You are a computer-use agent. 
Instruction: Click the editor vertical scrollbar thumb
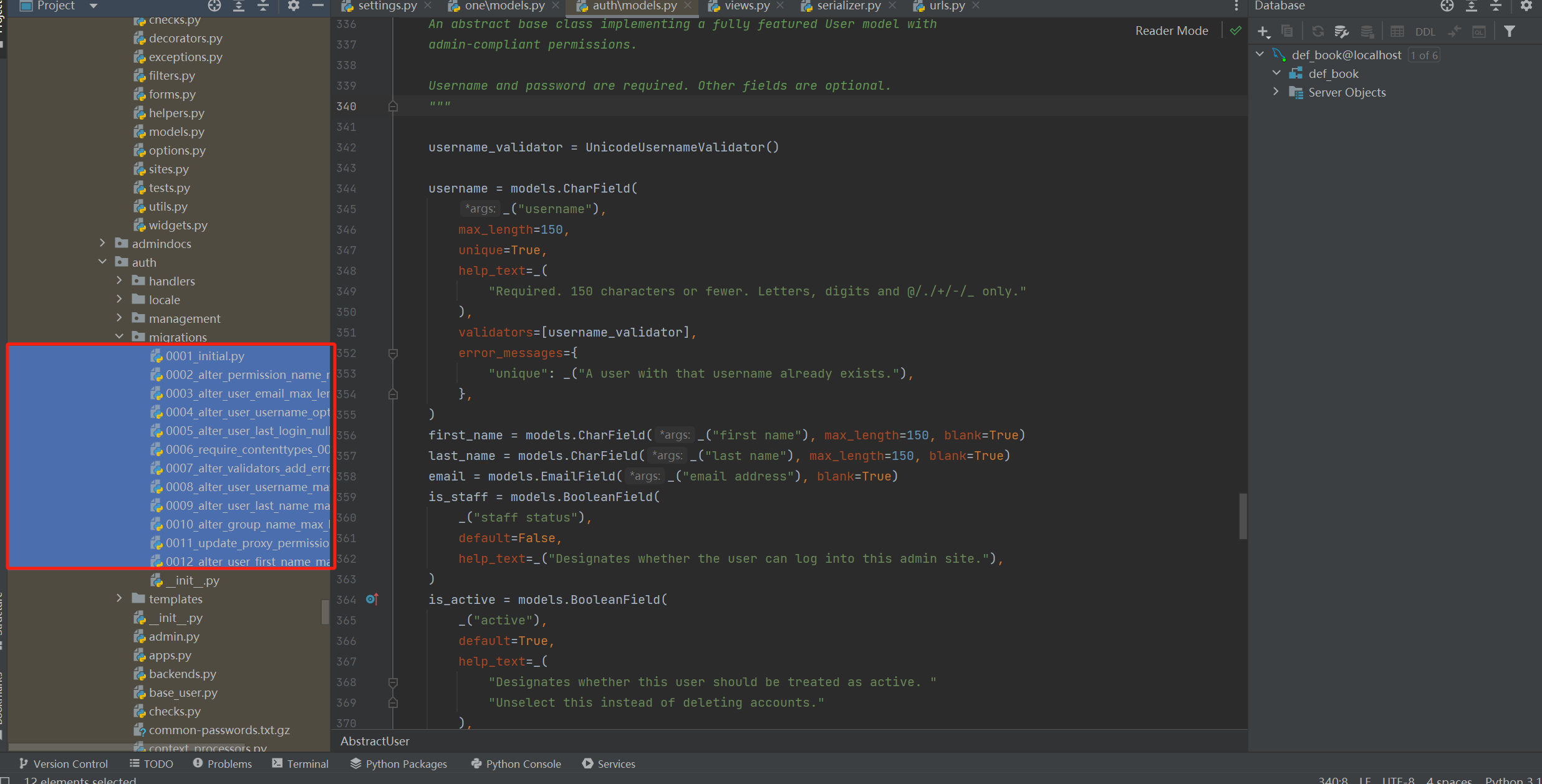tap(1242, 516)
